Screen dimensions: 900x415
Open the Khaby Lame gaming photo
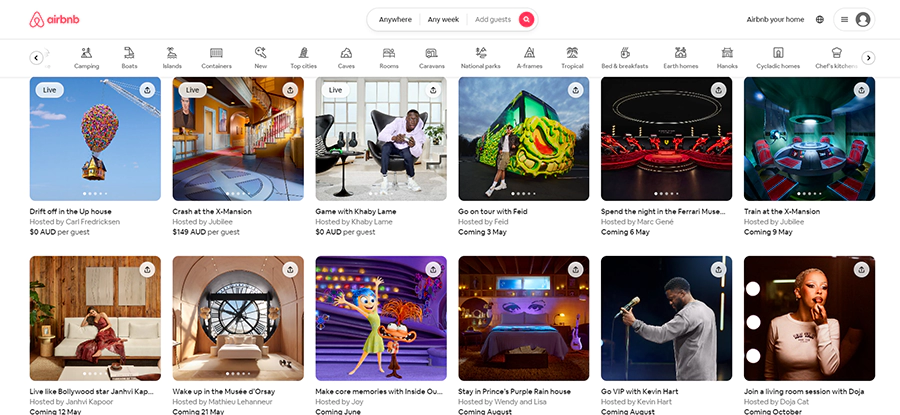tap(381, 139)
